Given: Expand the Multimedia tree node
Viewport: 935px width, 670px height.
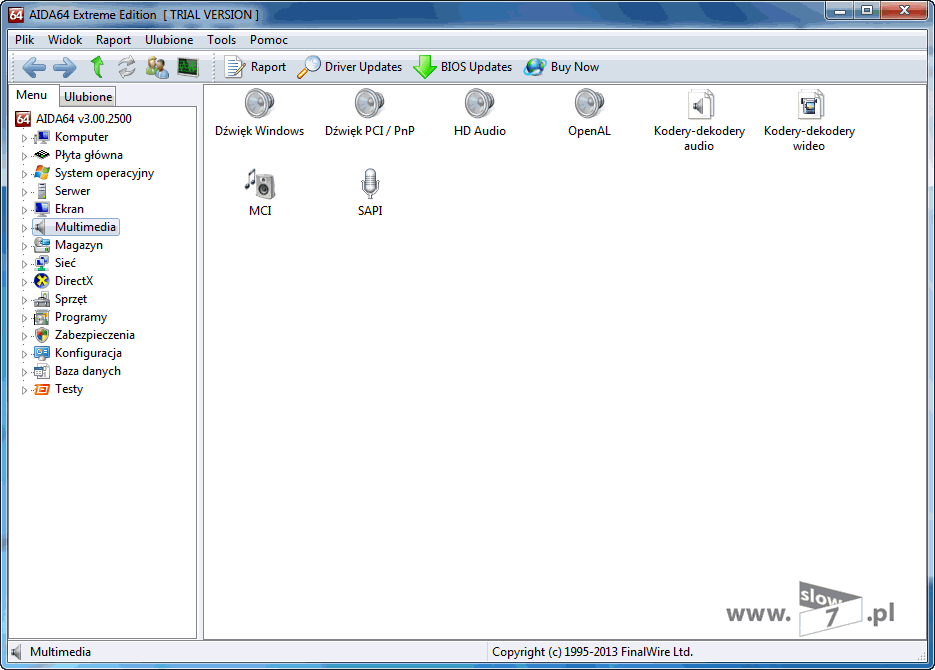Looking at the screenshot, I should (x=24, y=228).
